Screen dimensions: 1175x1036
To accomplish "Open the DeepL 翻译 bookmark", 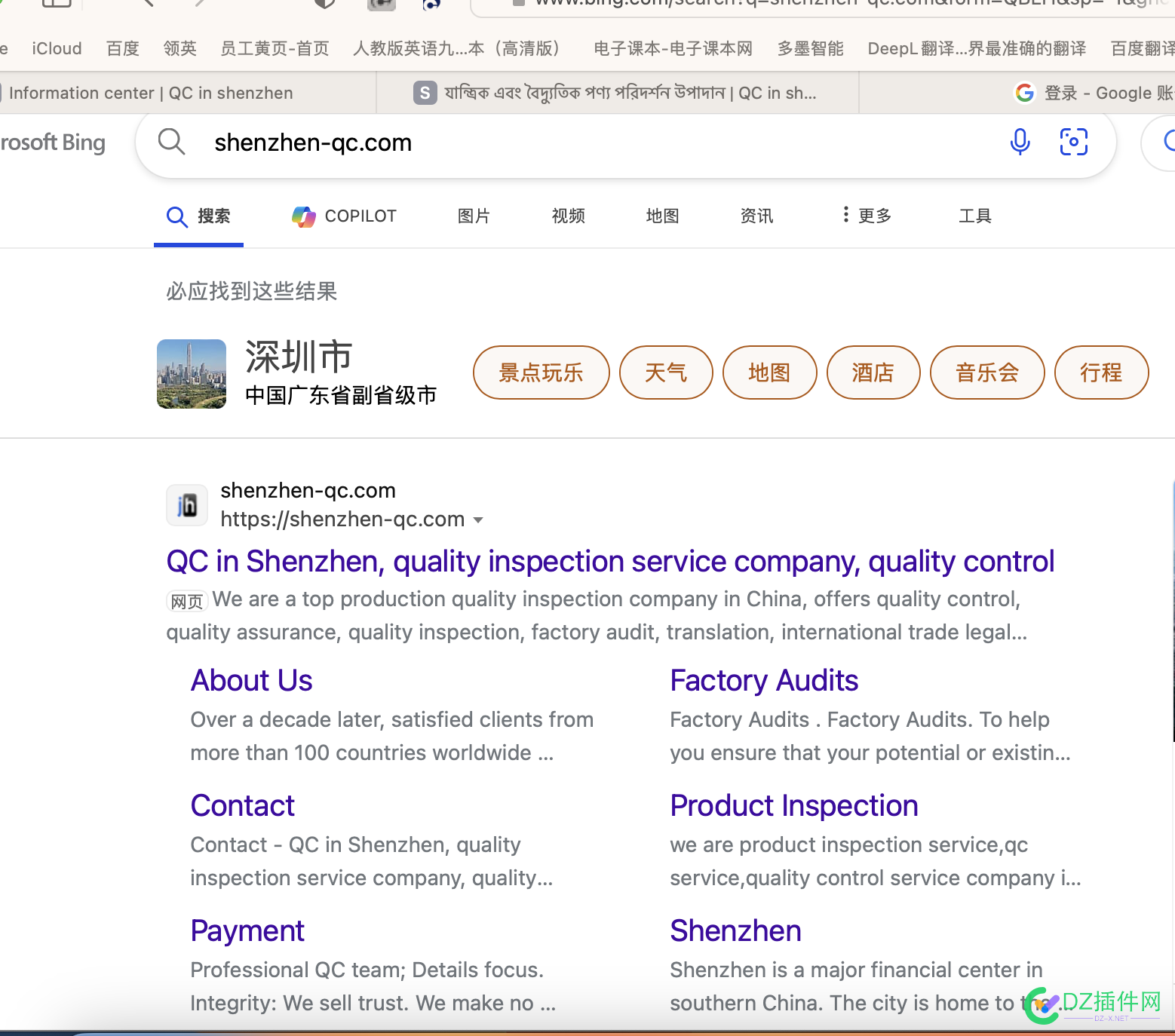I will [977, 49].
